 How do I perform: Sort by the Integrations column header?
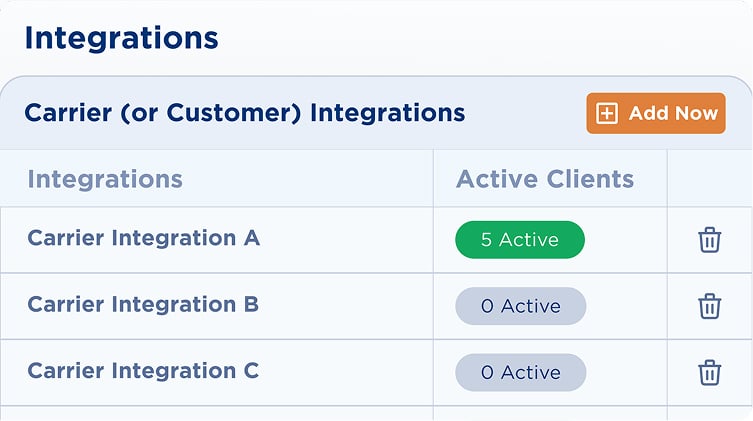[x=105, y=179]
